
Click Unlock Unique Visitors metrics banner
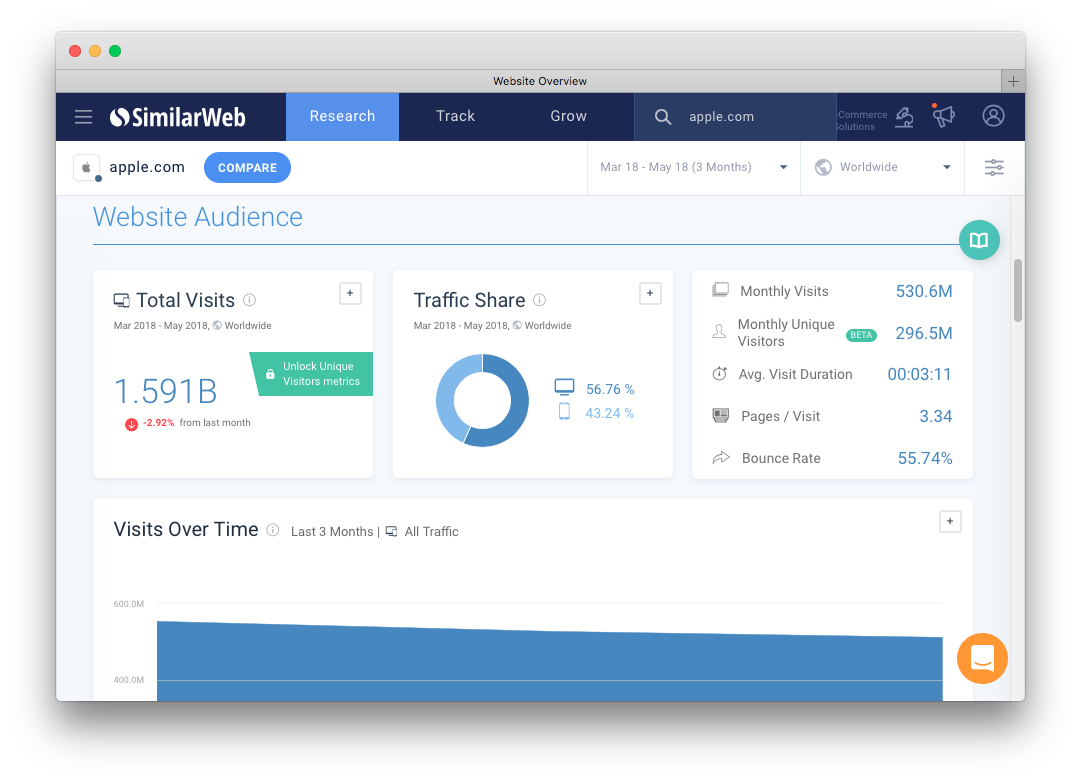click(312, 374)
